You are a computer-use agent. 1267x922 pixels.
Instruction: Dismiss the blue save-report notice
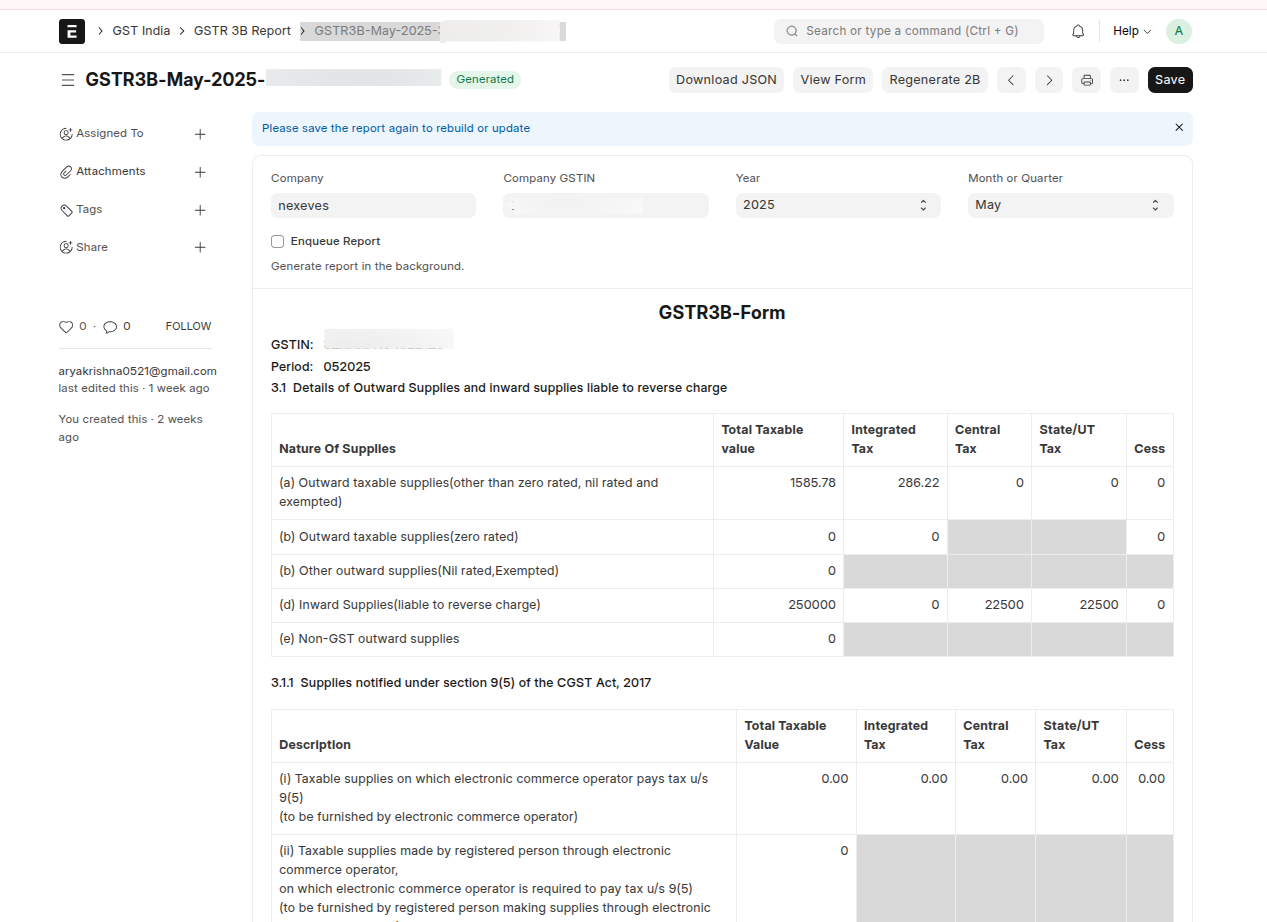pos(1179,128)
